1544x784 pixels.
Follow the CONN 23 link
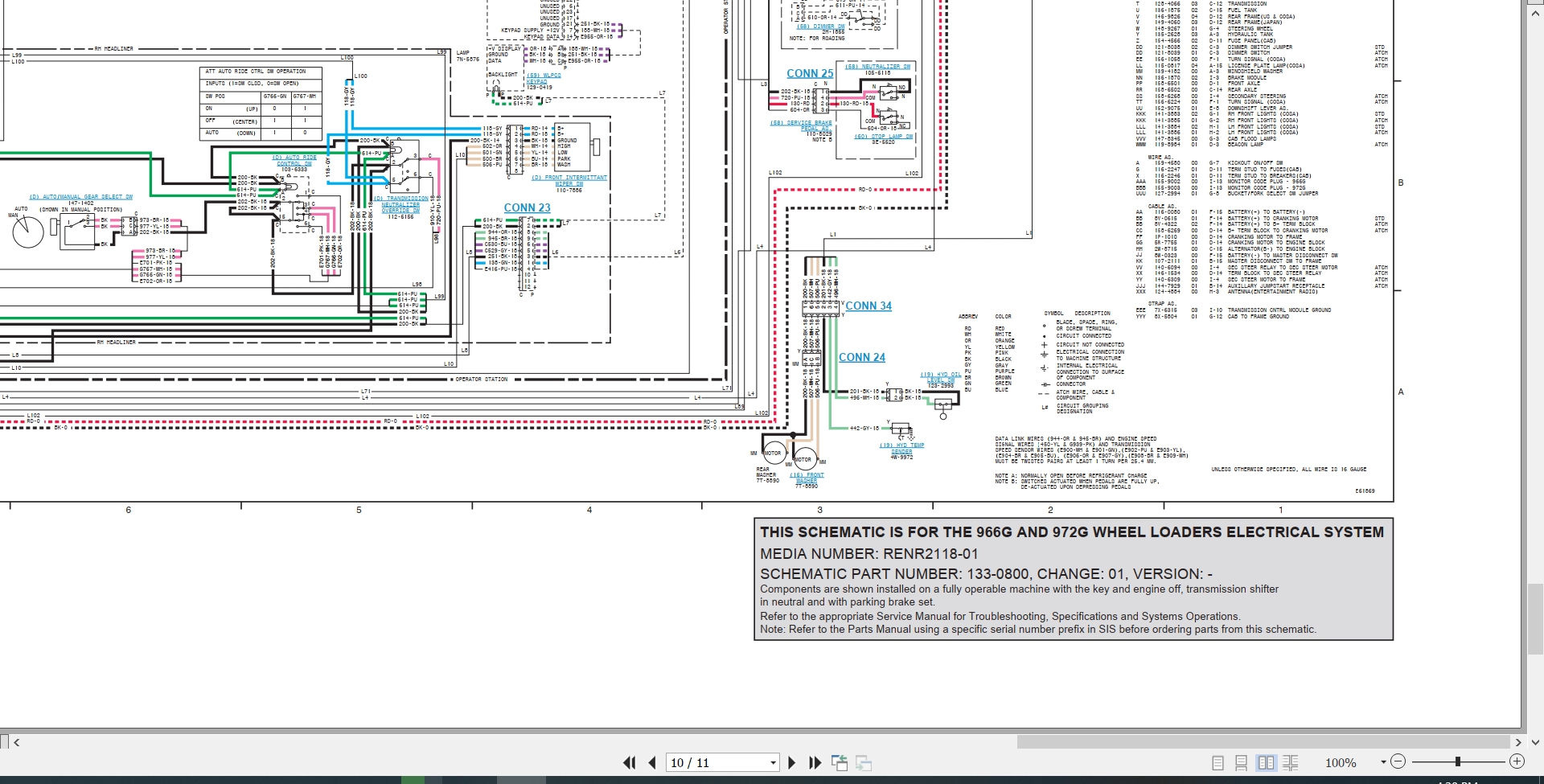pyautogui.click(x=527, y=207)
